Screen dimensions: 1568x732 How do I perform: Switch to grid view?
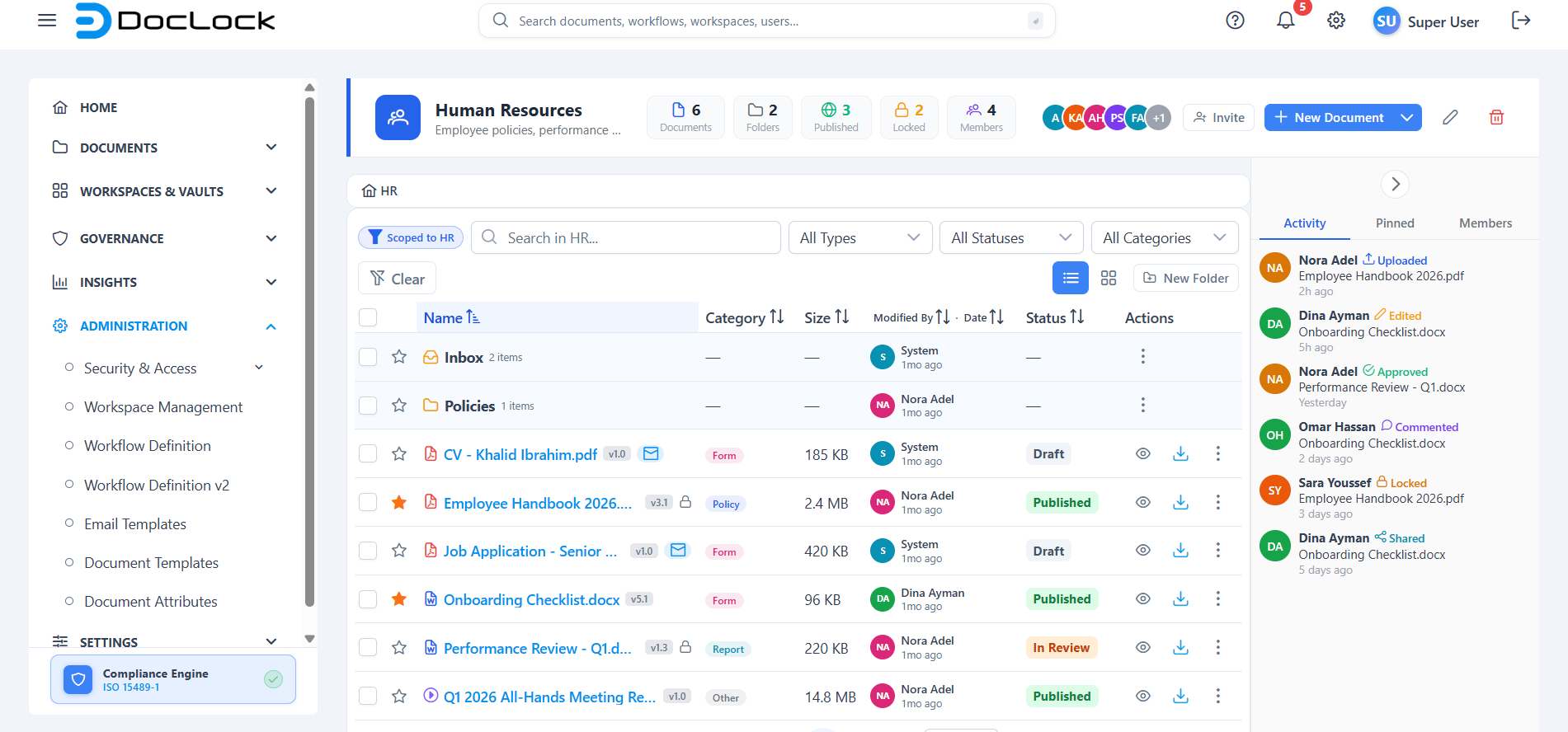tap(1109, 278)
